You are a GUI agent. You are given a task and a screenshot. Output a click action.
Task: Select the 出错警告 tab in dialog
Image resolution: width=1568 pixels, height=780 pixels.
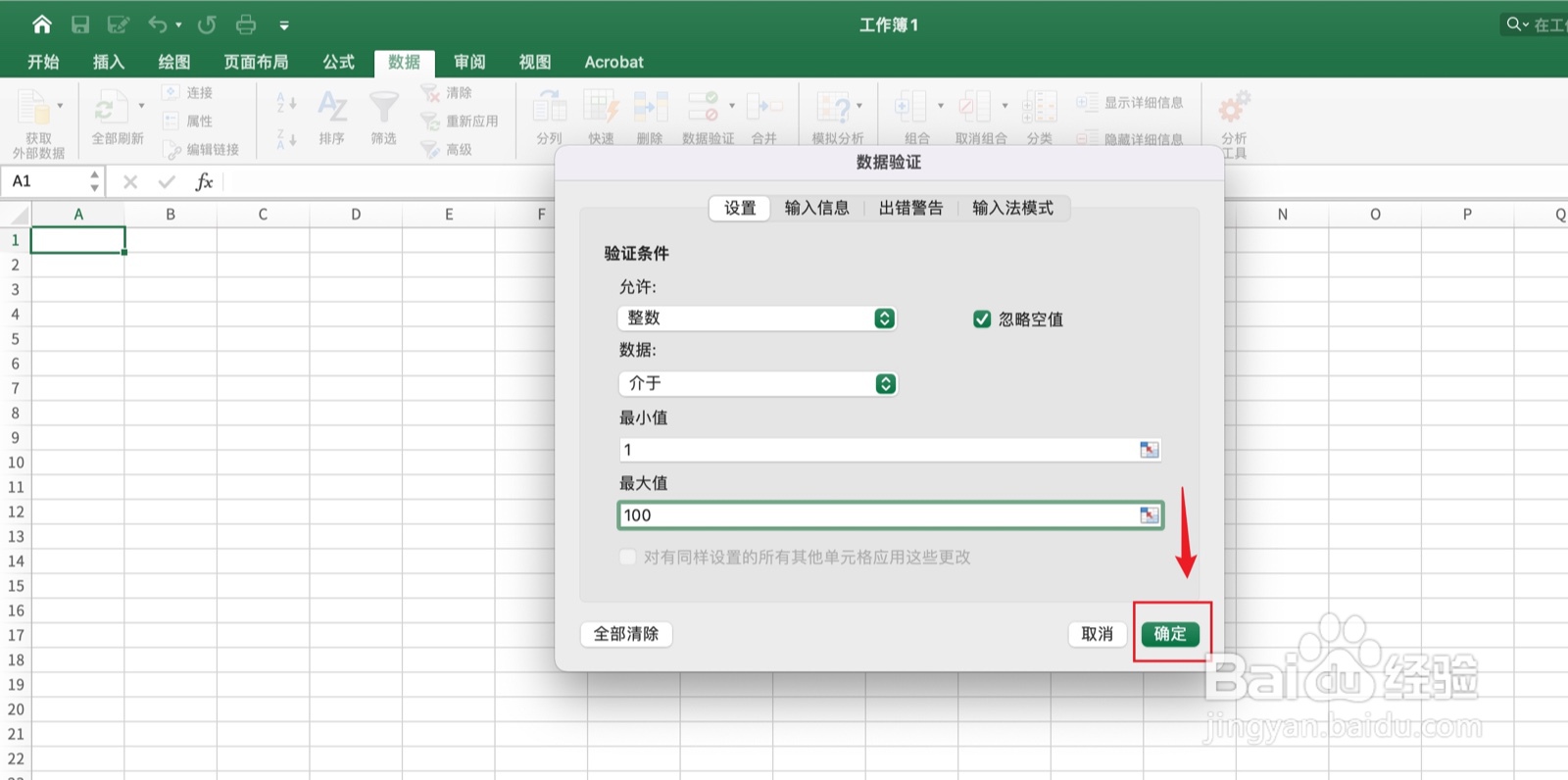point(911,208)
